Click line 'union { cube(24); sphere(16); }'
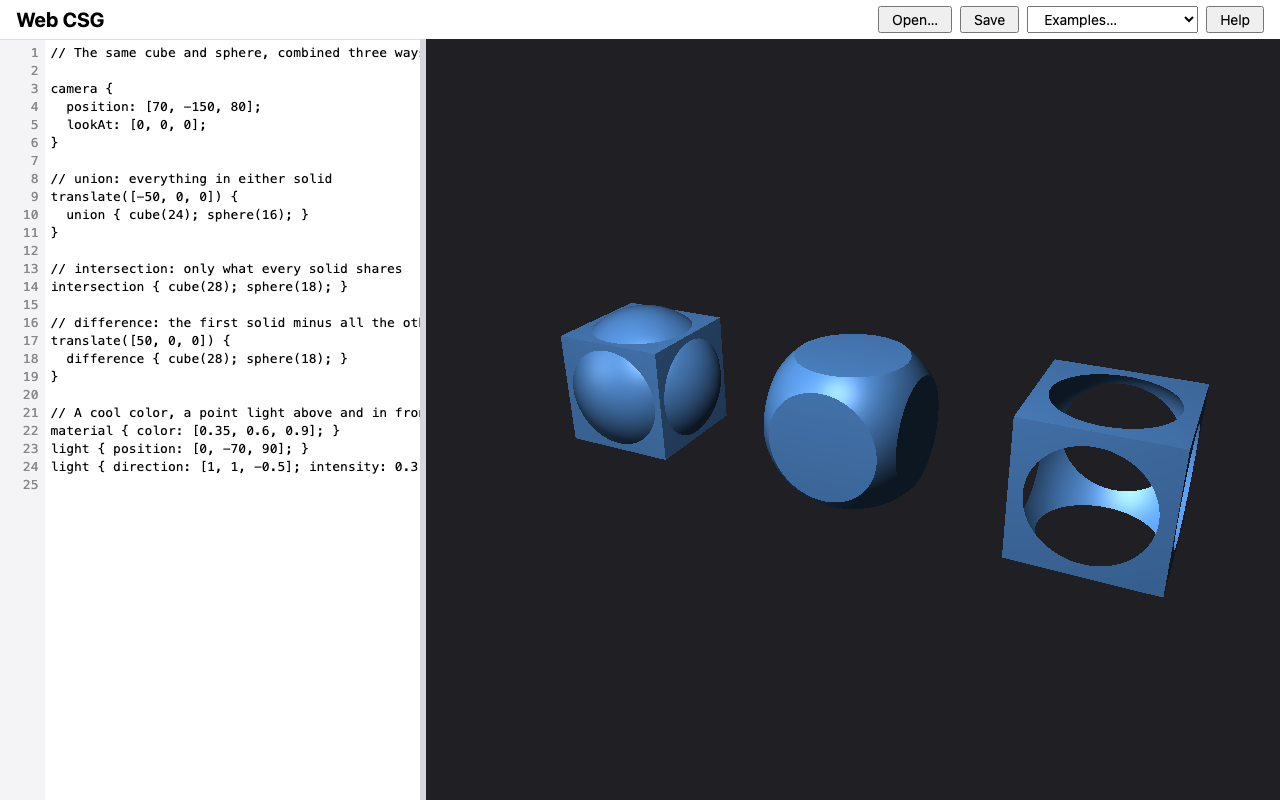The image size is (1280, 800). 187,215
